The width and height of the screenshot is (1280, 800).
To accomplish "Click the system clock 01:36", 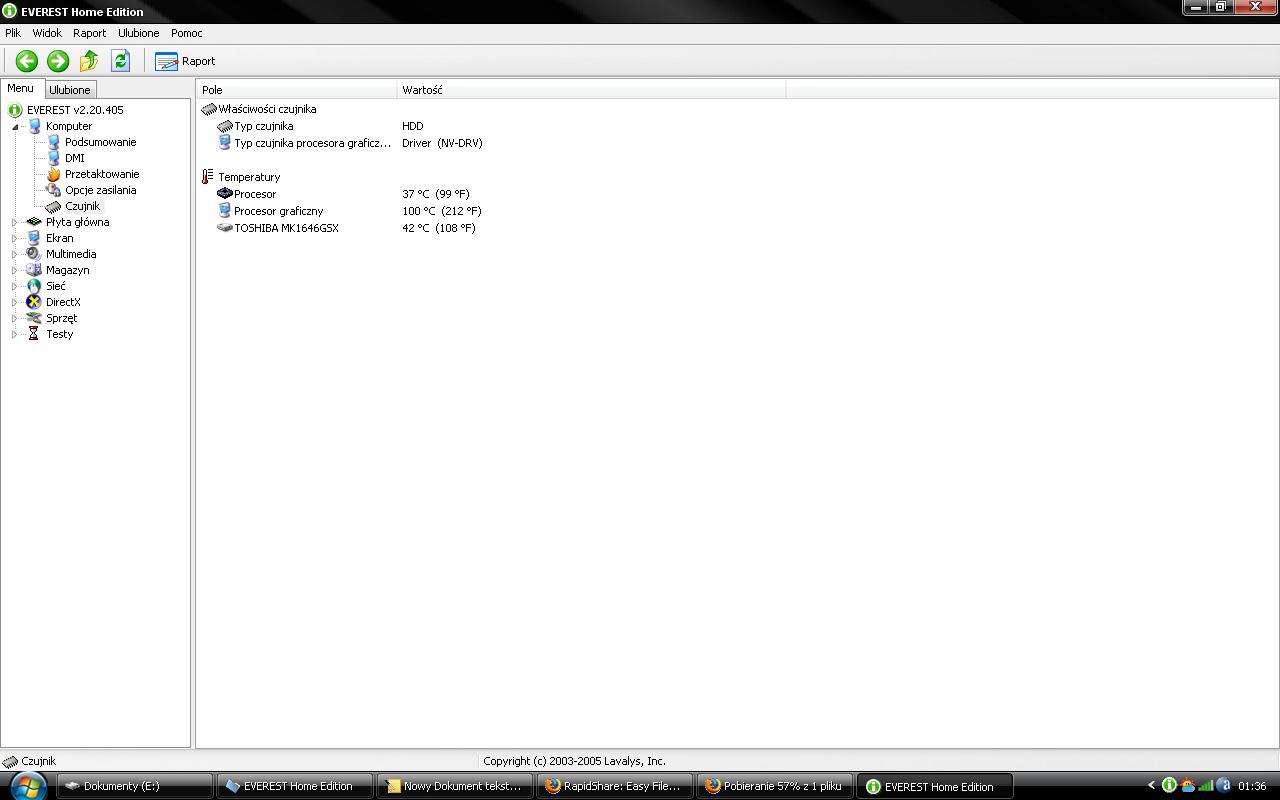I will point(1252,786).
